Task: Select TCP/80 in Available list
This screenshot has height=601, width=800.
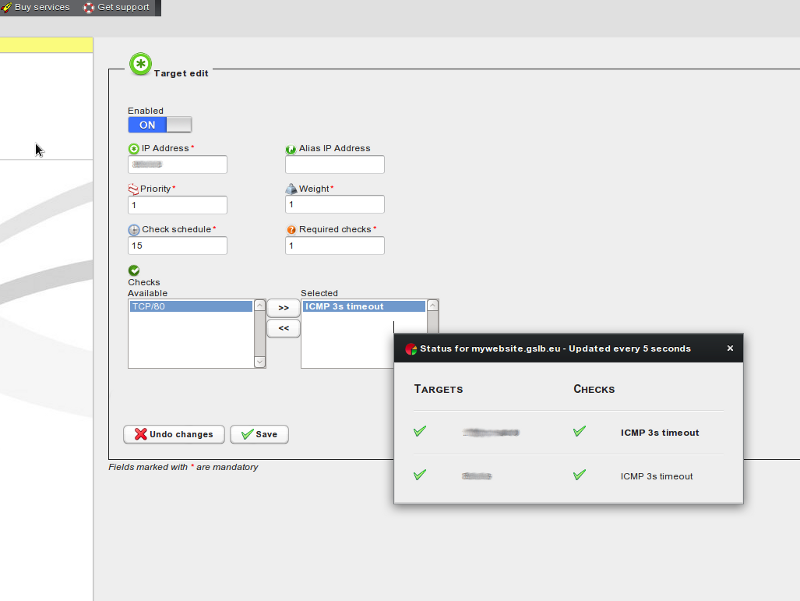Action: [191, 307]
